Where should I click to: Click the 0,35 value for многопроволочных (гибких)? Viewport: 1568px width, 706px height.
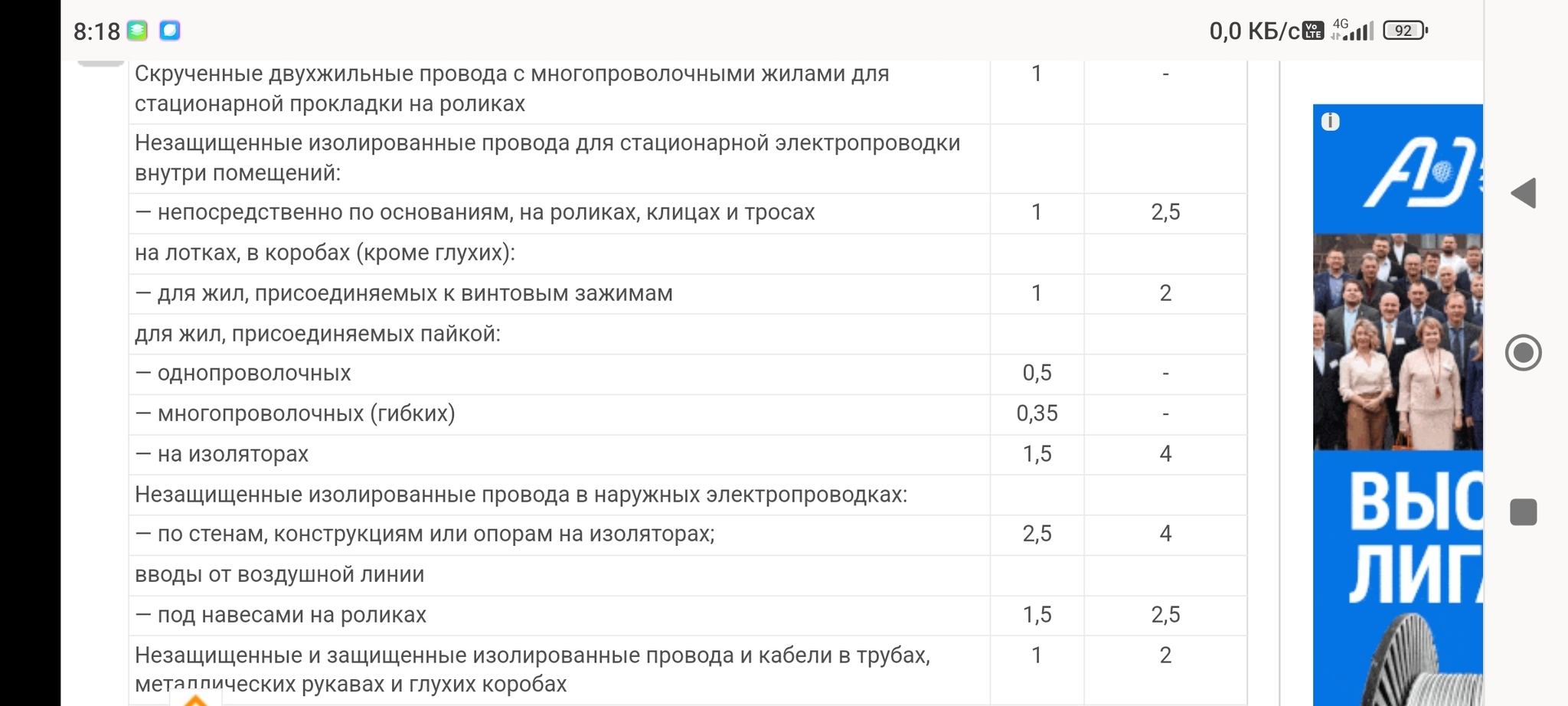pos(1037,413)
